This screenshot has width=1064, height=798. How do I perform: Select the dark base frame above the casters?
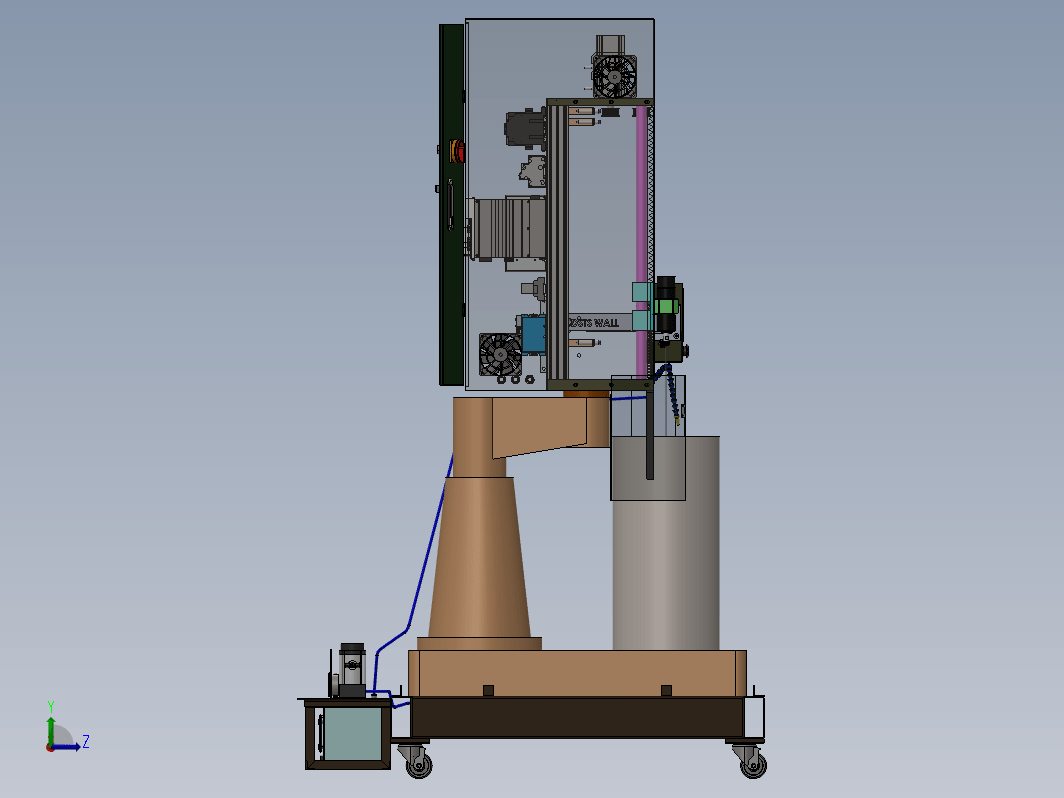click(577, 718)
